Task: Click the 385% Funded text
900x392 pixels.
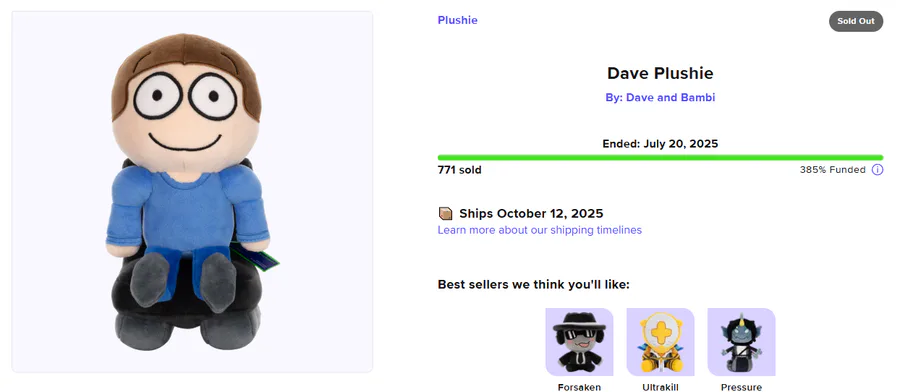Action: point(832,170)
